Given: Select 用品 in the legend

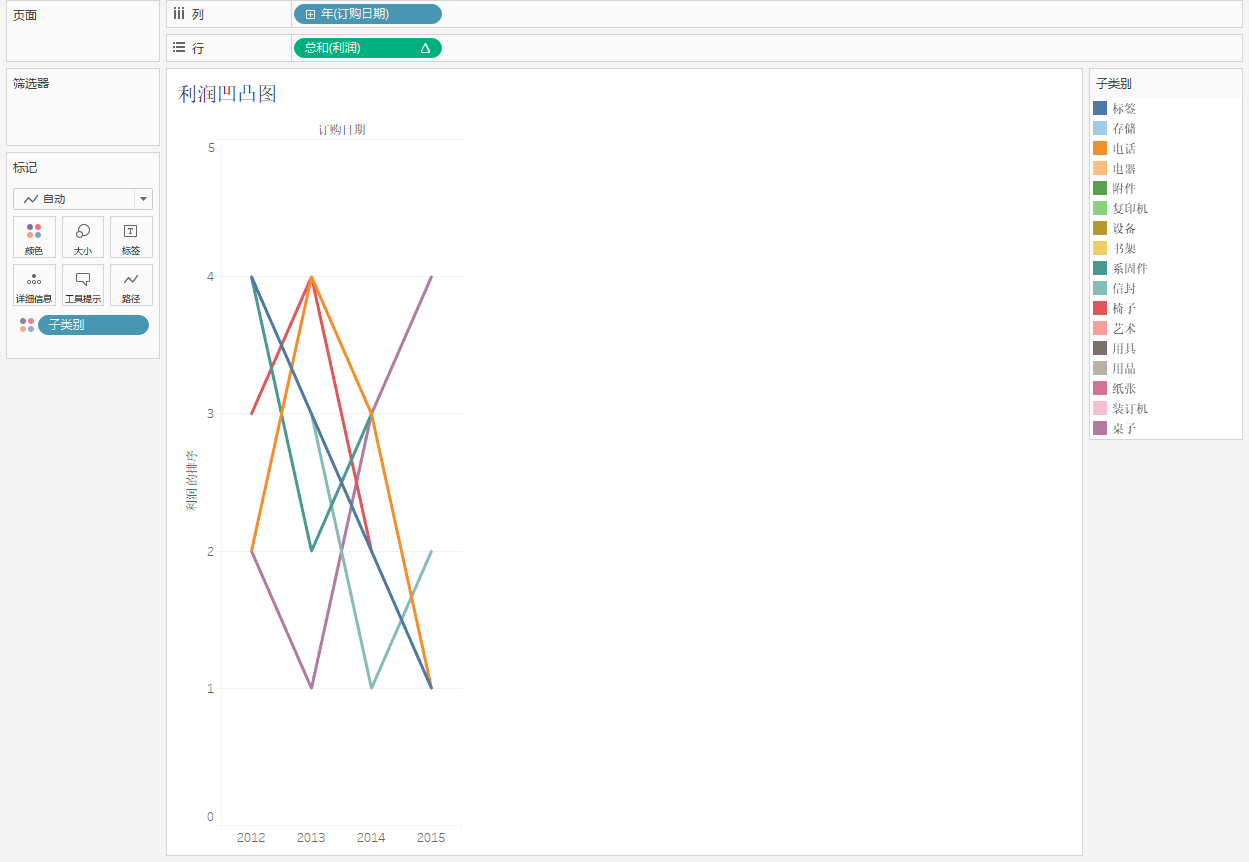Looking at the screenshot, I should click(x=1124, y=368).
